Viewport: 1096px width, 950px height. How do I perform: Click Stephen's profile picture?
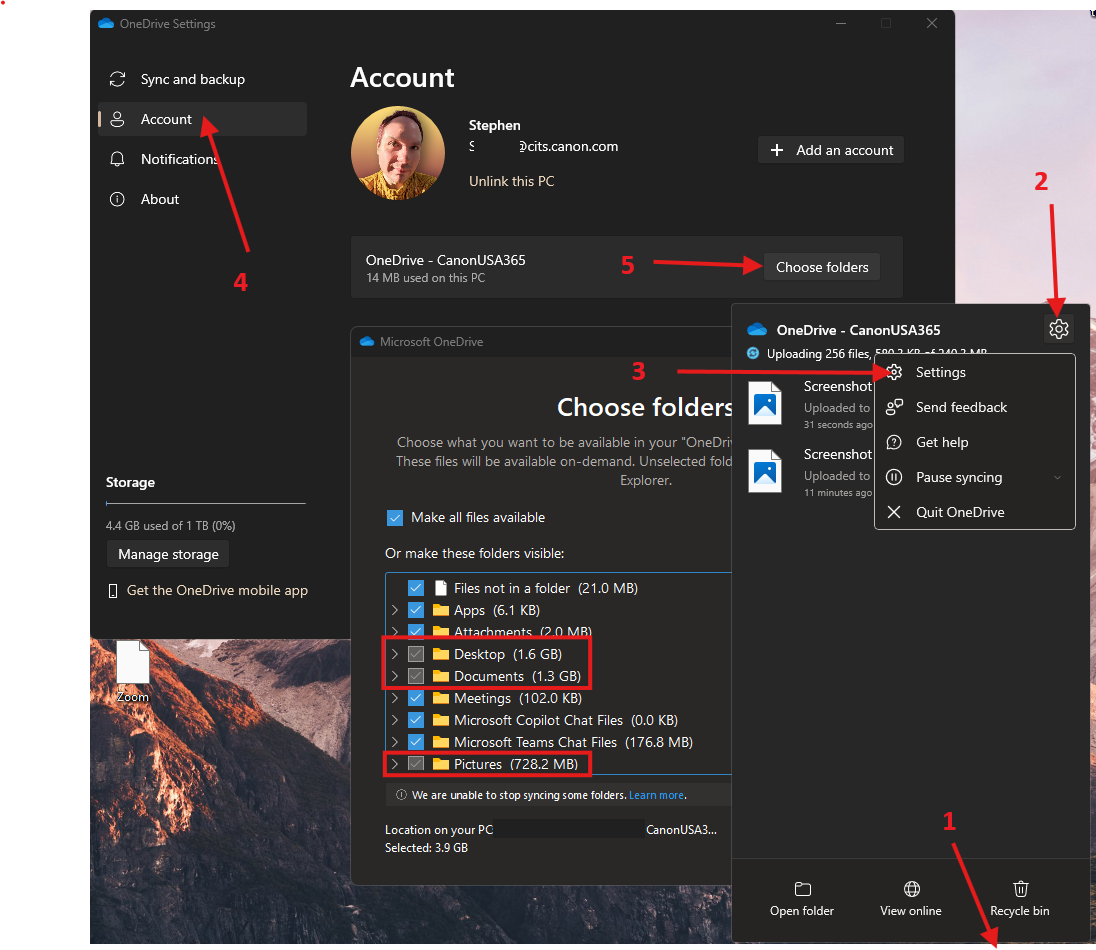click(x=398, y=152)
